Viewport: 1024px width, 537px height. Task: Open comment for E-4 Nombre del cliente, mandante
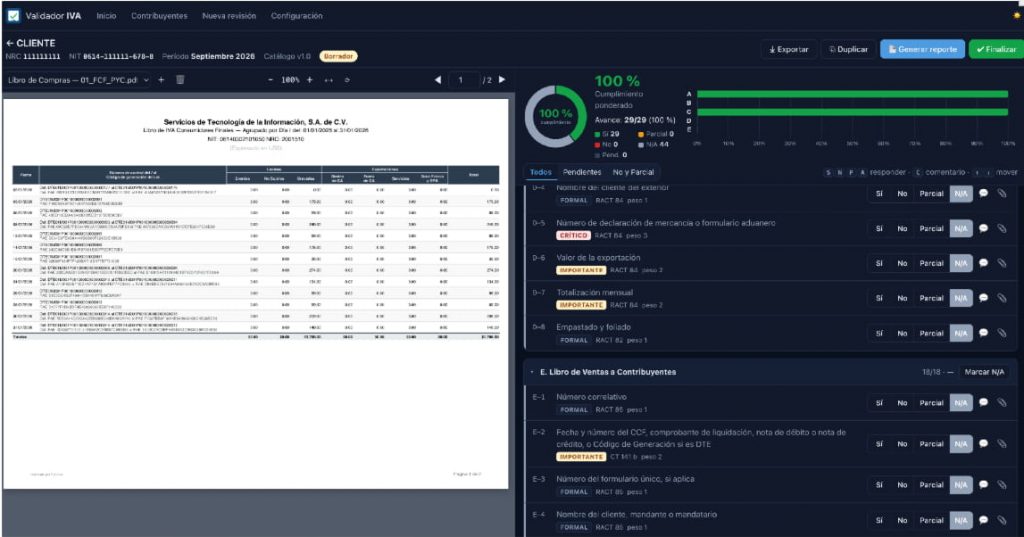coord(984,520)
